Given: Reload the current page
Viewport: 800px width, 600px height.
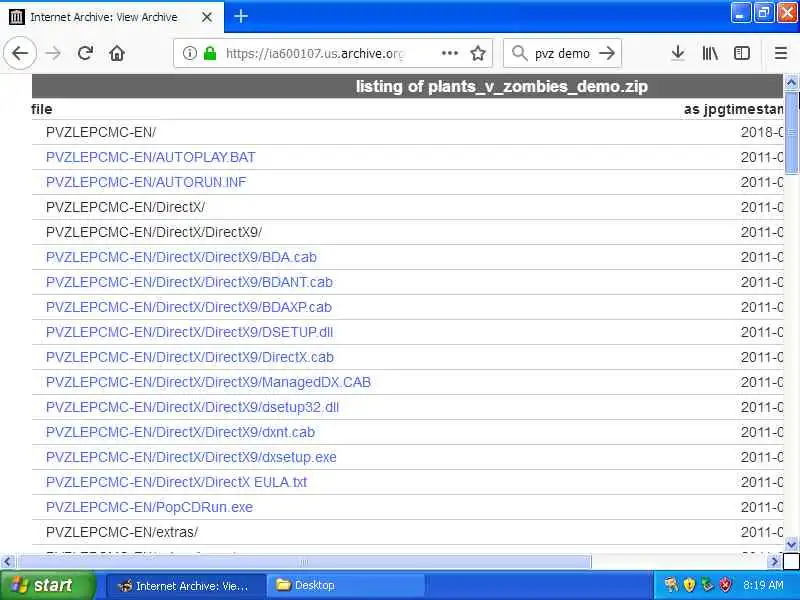Looking at the screenshot, I should [85, 53].
